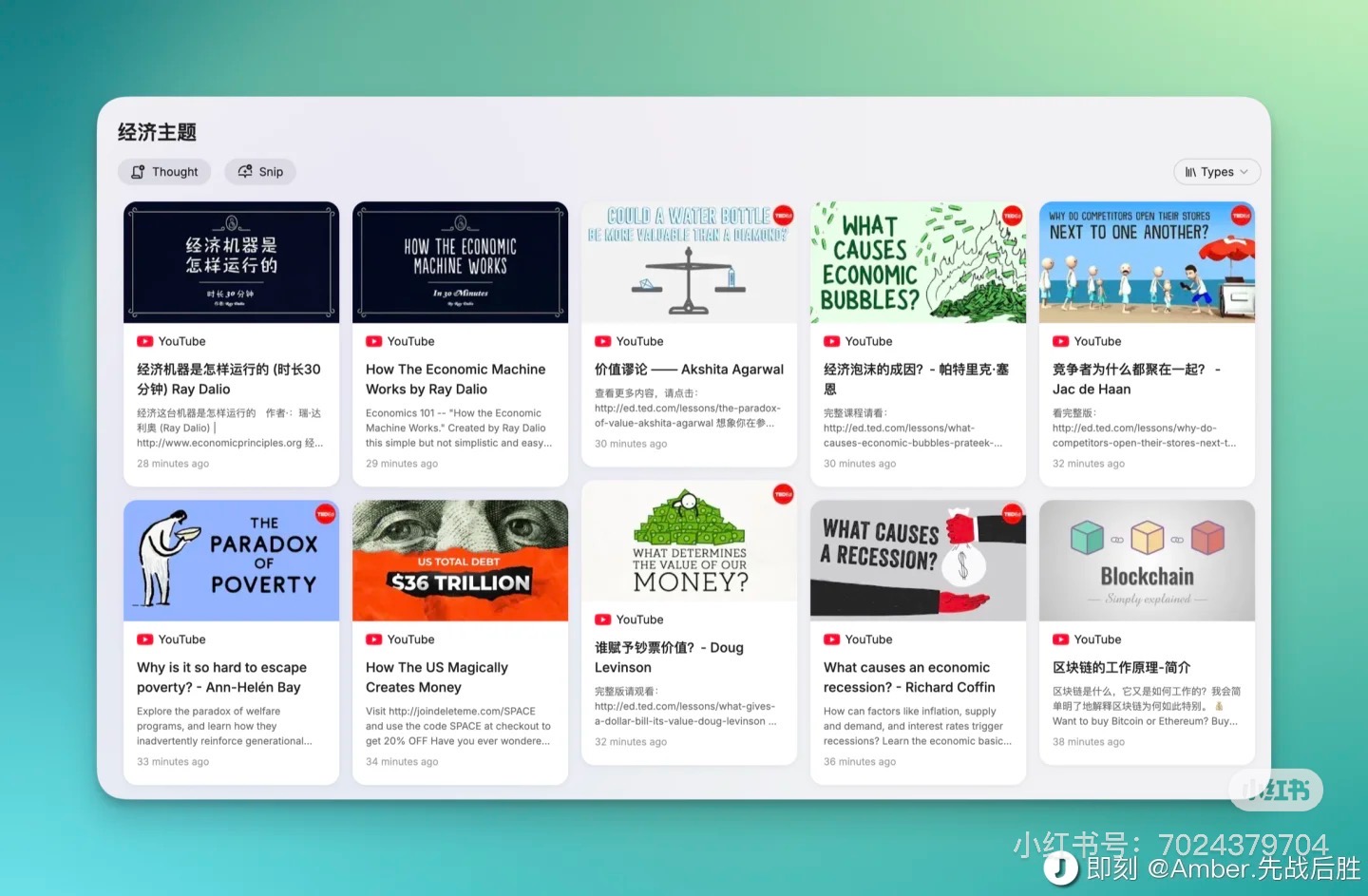Click TED-Ed badge on Value of Money thumbnail

coord(783,494)
